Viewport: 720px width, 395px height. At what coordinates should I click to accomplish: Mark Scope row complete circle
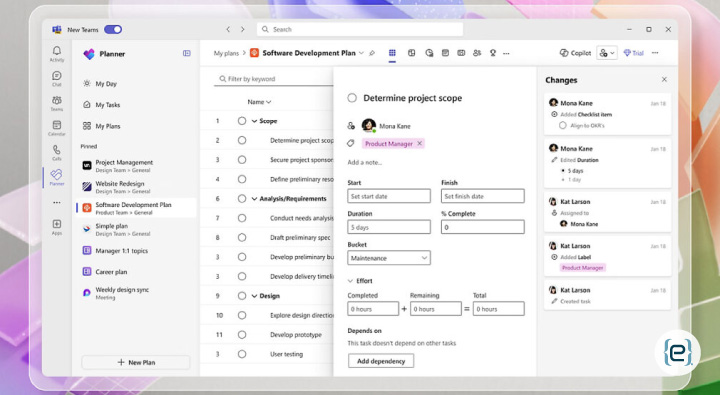point(242,121)
